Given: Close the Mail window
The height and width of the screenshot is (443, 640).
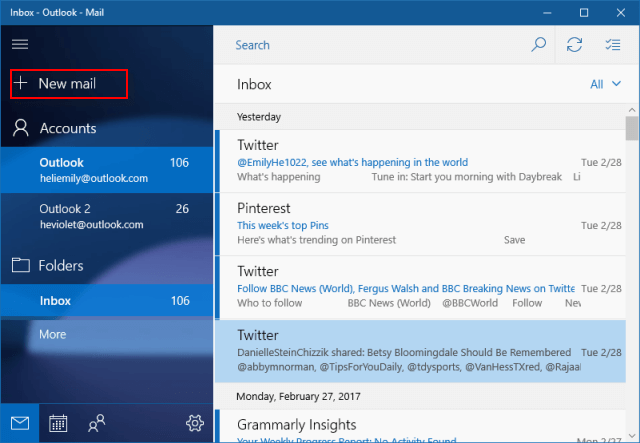Looking at the screenshot, I should 621,13.
